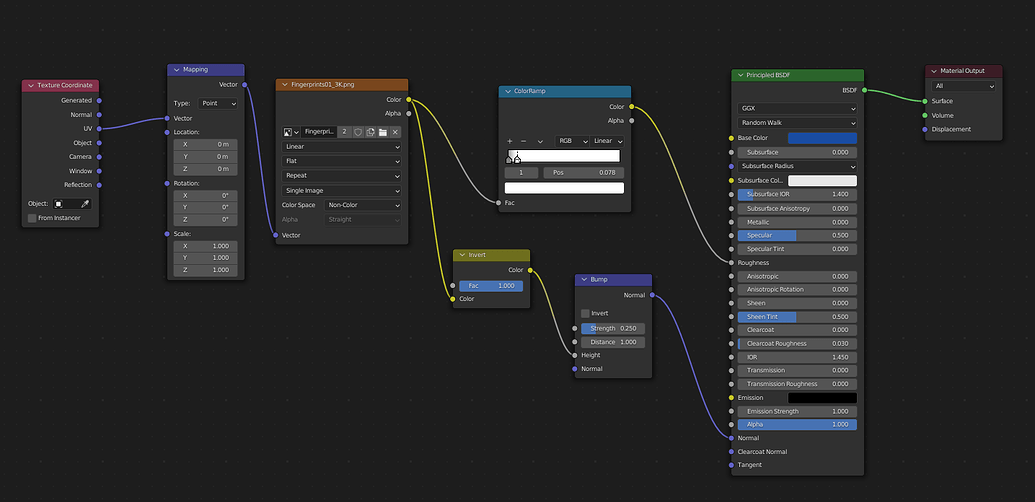Viewport: 1035px width, 502px height.
Task: Collapse the Principled BSDF node
Action: (x=740, y=75)
